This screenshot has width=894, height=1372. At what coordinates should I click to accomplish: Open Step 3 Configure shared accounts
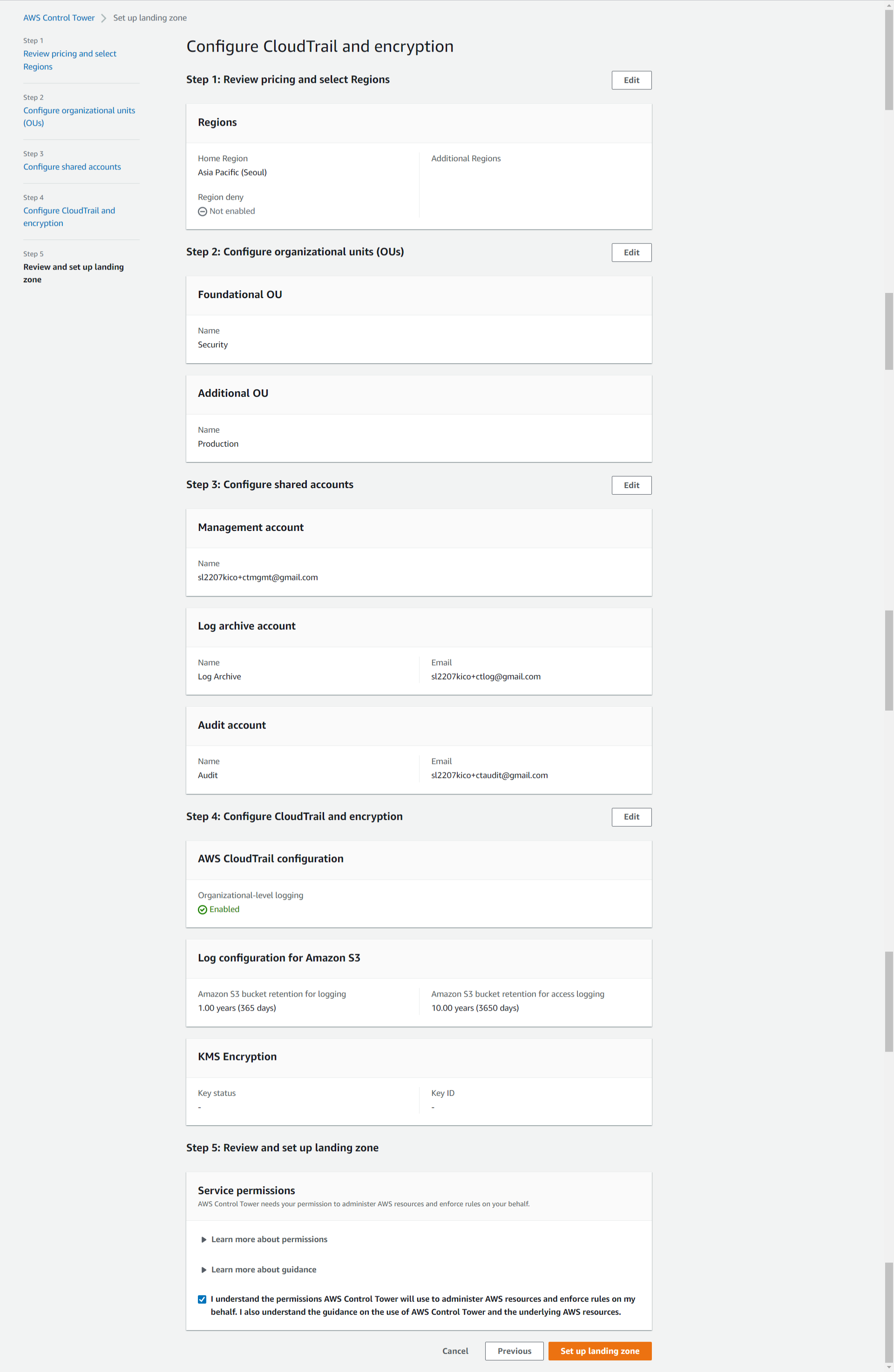click(x=72, y=167)
